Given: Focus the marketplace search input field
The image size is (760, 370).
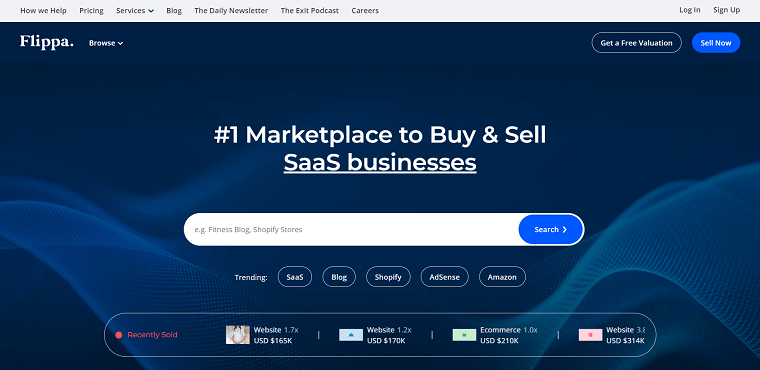Looking at the screenshot, I should point(351,229).
